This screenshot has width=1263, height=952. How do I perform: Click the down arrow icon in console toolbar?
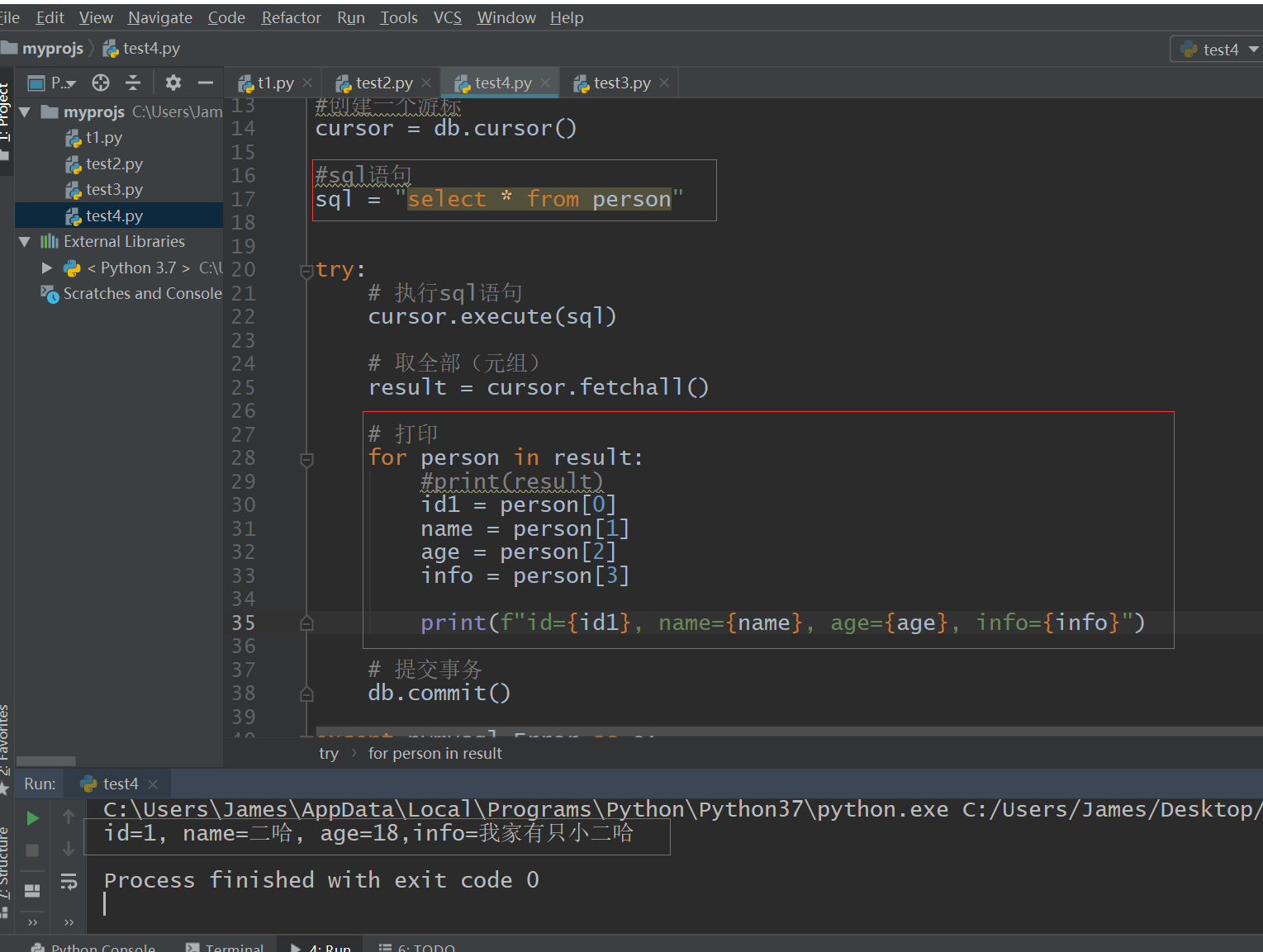69,850
